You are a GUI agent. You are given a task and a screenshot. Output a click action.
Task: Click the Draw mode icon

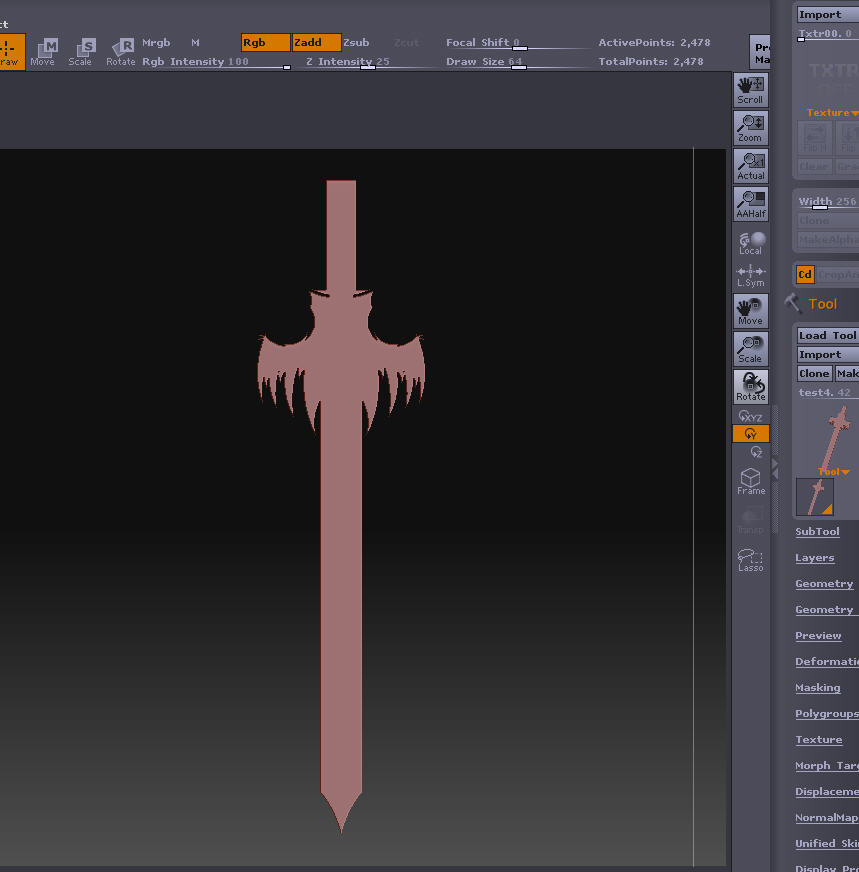point(10,51)
